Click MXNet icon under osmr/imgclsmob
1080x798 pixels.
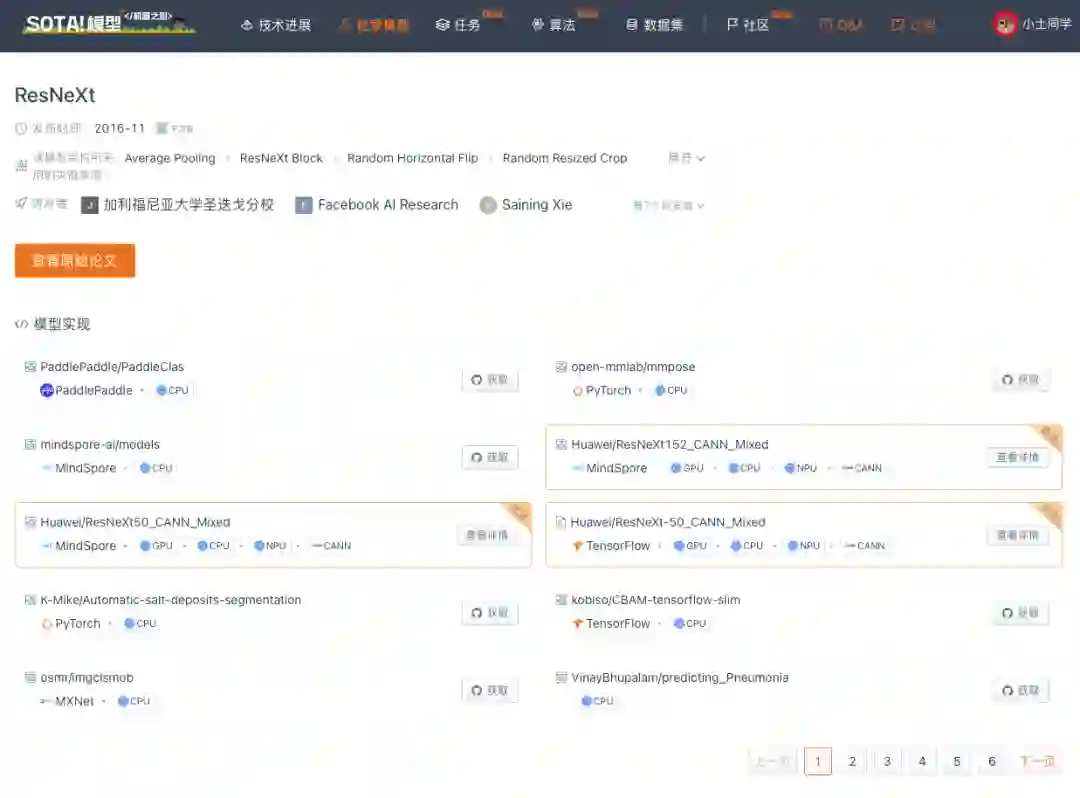(x=46, y=702)
